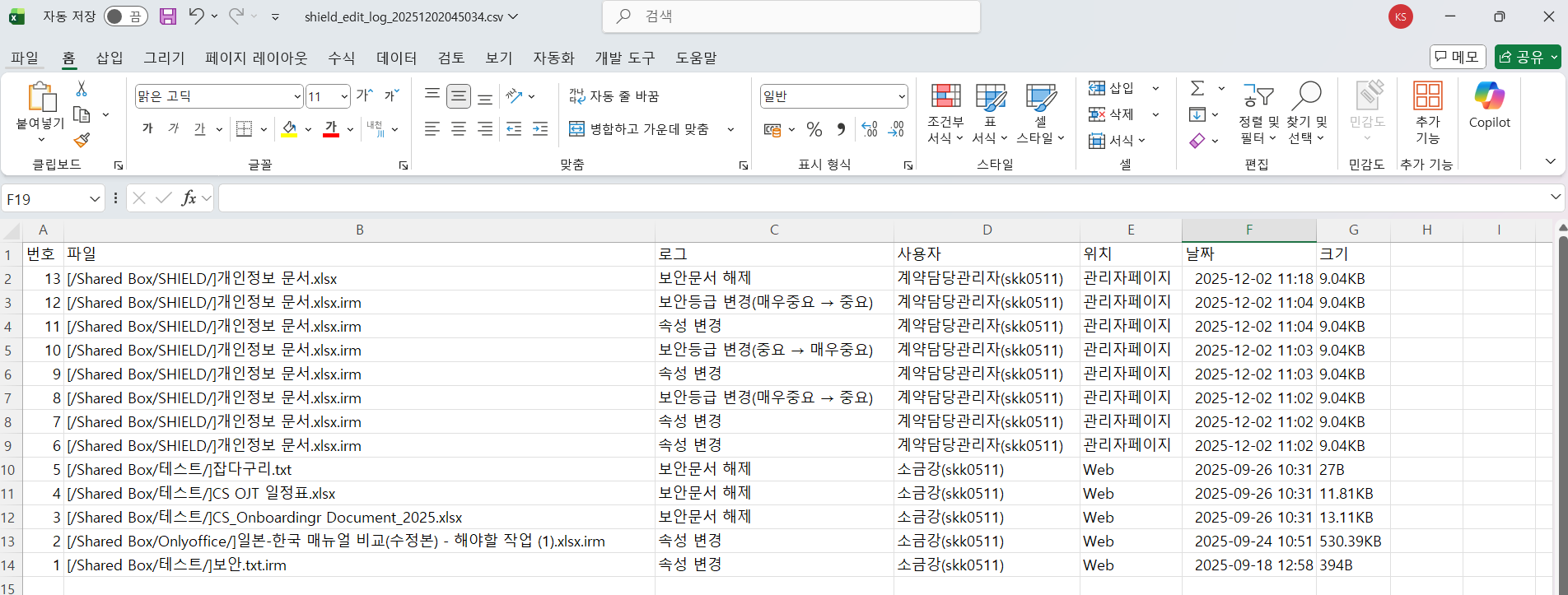This screenshot has height=595, width=1568.
Task: Apply comma style number format
Action: pos(841,129)
